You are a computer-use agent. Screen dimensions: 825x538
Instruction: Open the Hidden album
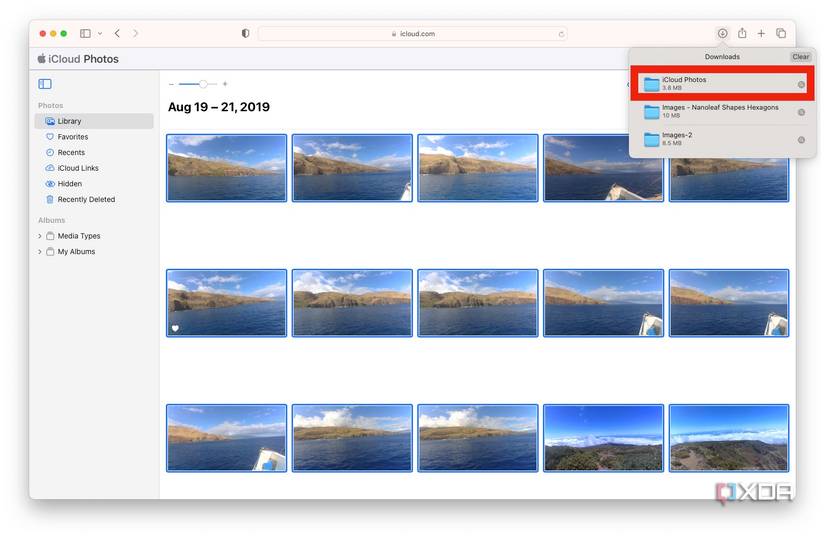pyautogui.click(x=94, y=184)
